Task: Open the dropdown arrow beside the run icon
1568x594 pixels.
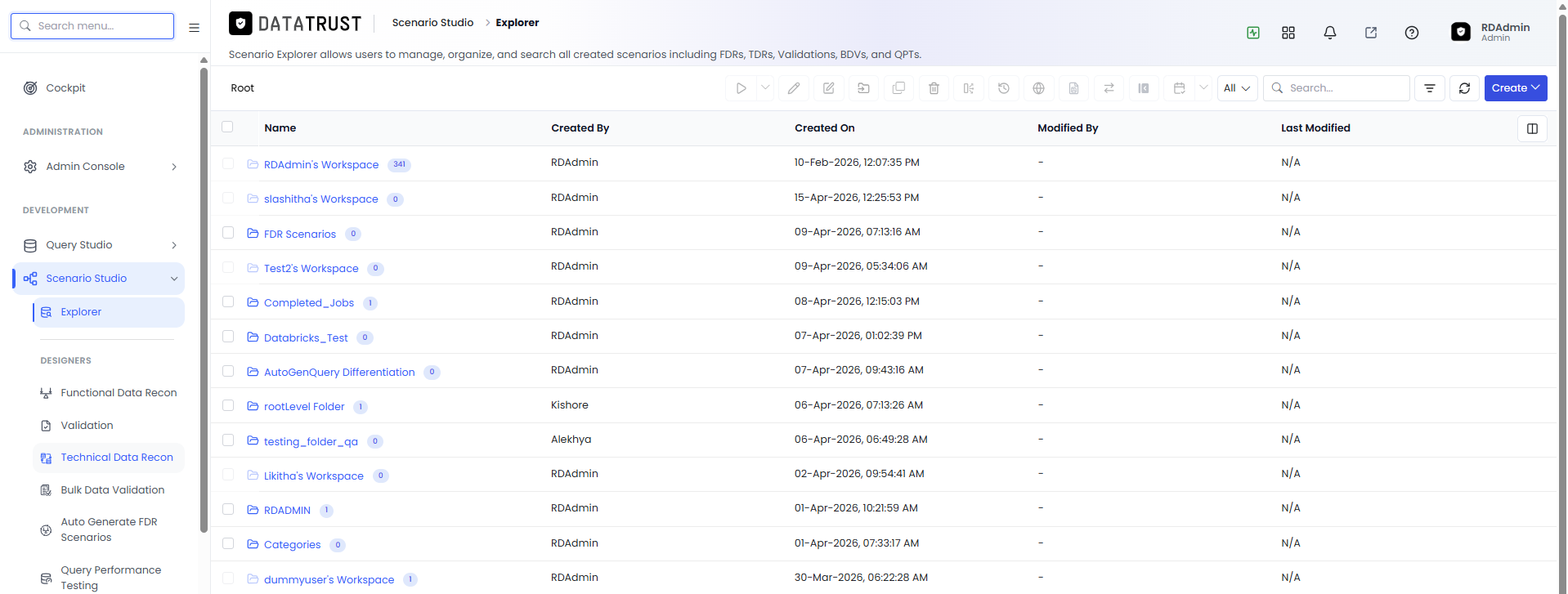Action: (x=765, y=88)
